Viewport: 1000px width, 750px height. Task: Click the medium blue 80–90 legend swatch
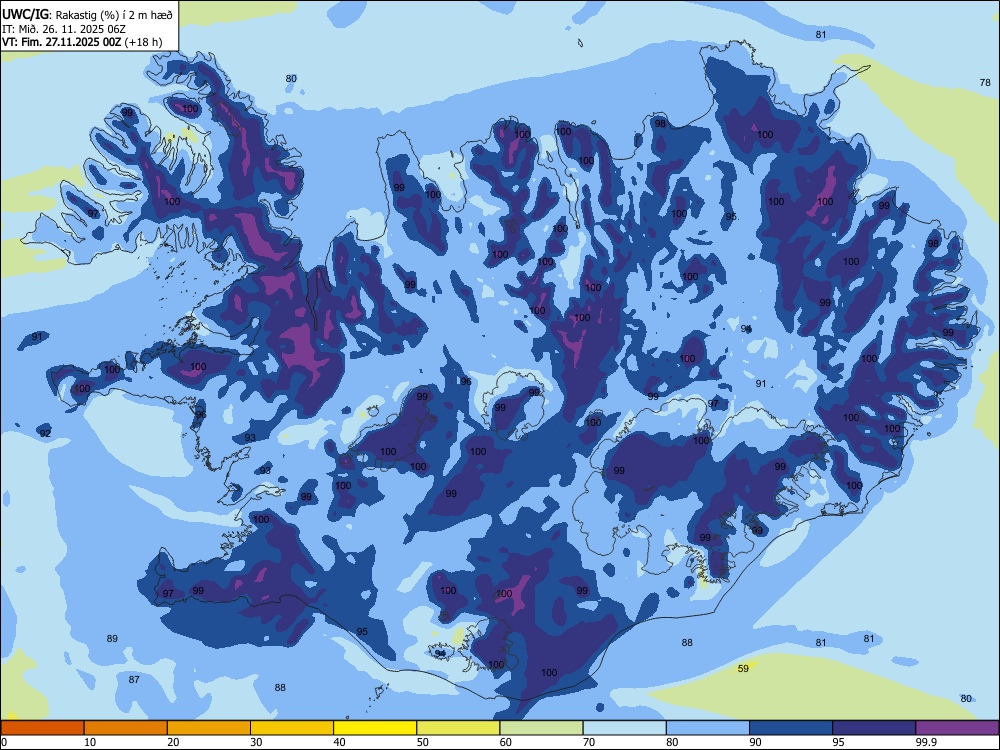[x=708, y=728]
